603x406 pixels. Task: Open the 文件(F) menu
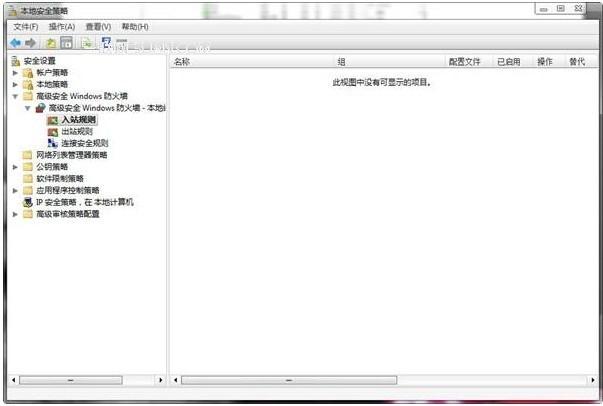point(26,27)
